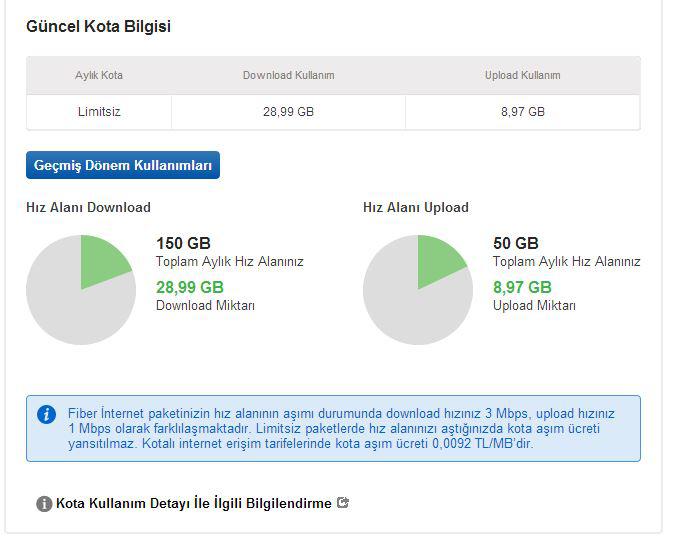Click the green slice of the upload pie chart

pos(438,259)
